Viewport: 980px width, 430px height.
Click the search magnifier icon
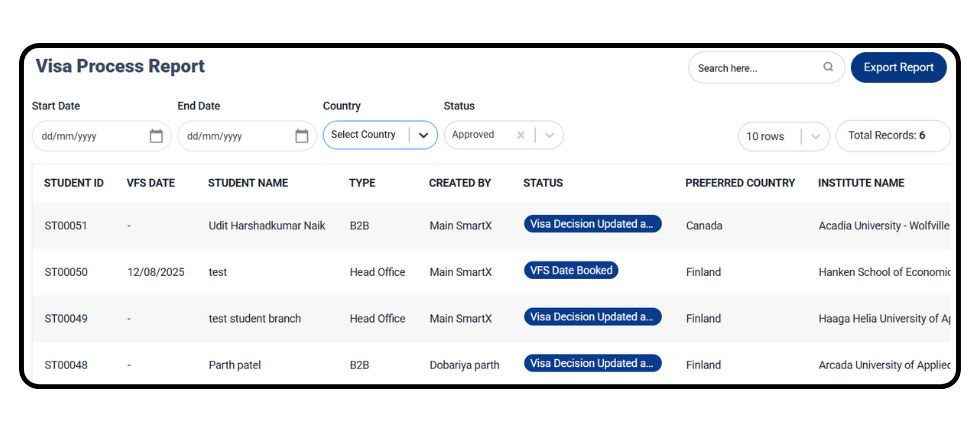tap(828, 67)
